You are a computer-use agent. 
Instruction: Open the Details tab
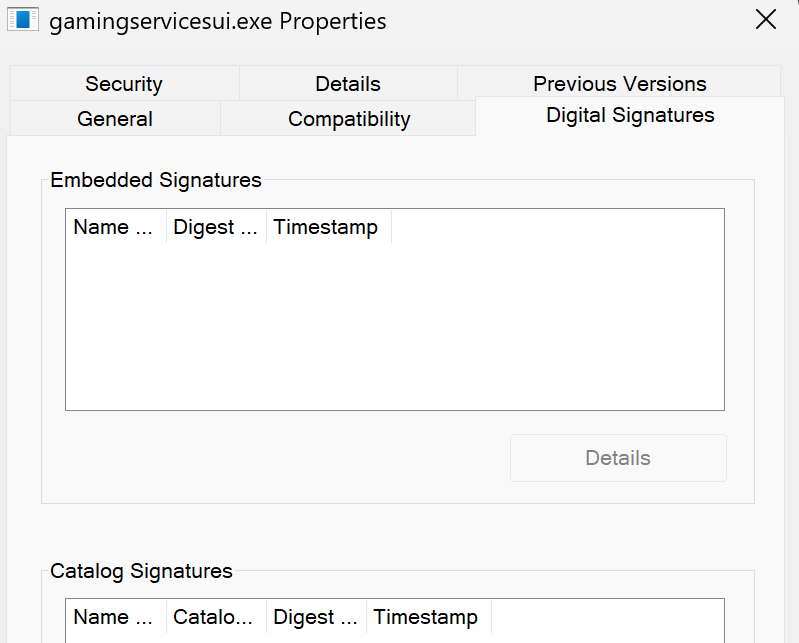click(x=348, y=84)
